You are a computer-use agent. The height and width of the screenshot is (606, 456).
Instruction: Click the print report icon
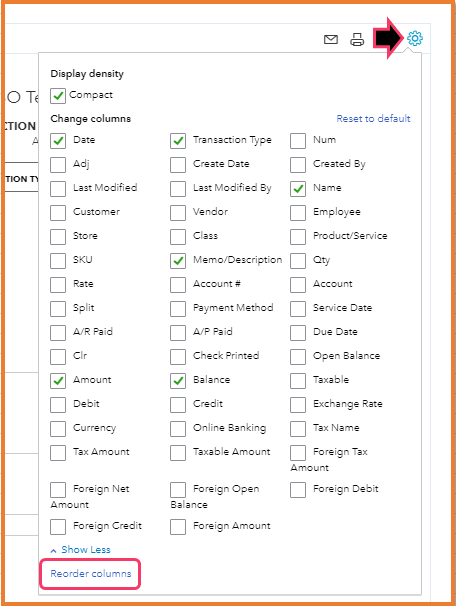tap(357, 39)
